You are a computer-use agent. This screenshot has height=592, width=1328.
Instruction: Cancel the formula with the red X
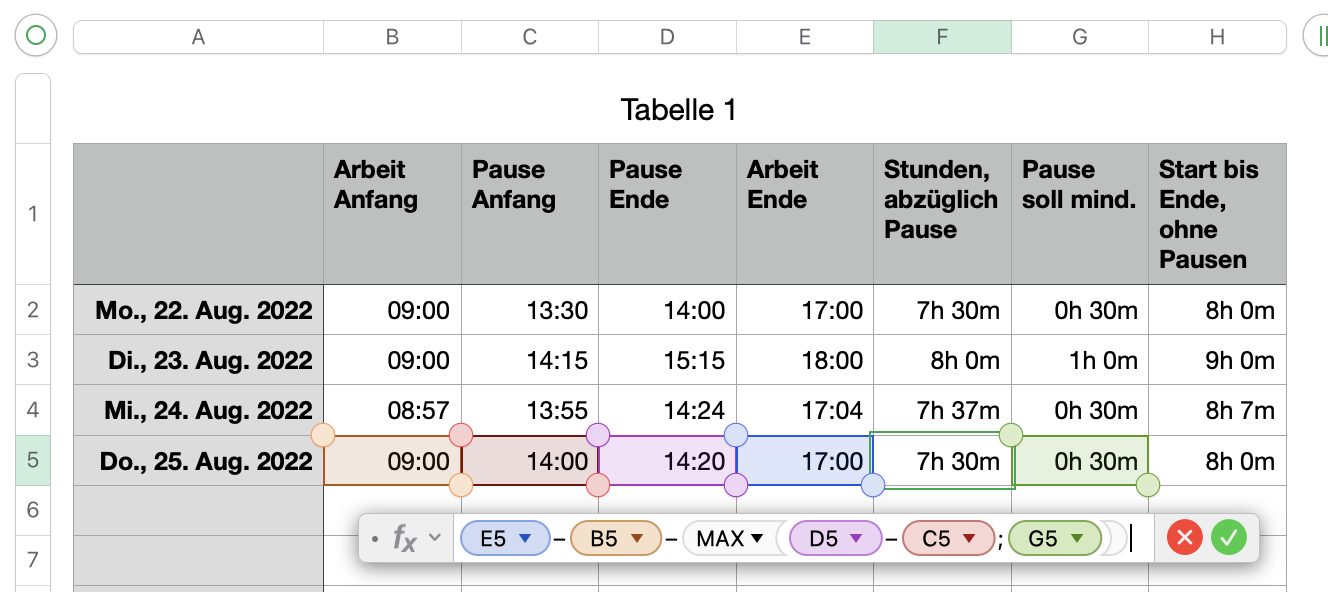pyautogui.click(x=1185, y=538)
